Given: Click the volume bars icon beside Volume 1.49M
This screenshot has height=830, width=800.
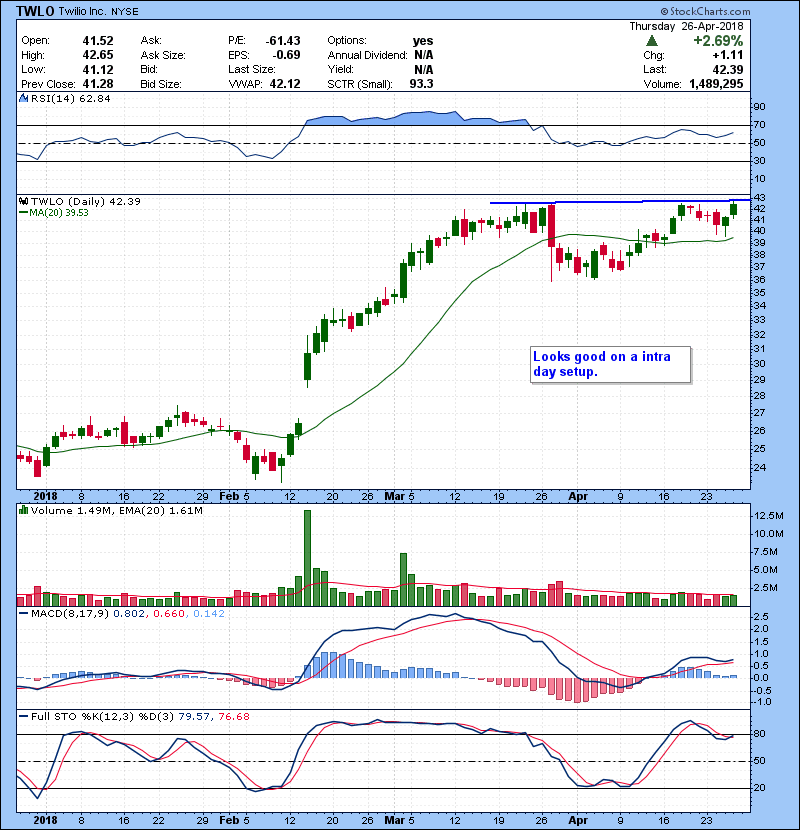Looking at the screenshot, I should [x=23, y=510].
